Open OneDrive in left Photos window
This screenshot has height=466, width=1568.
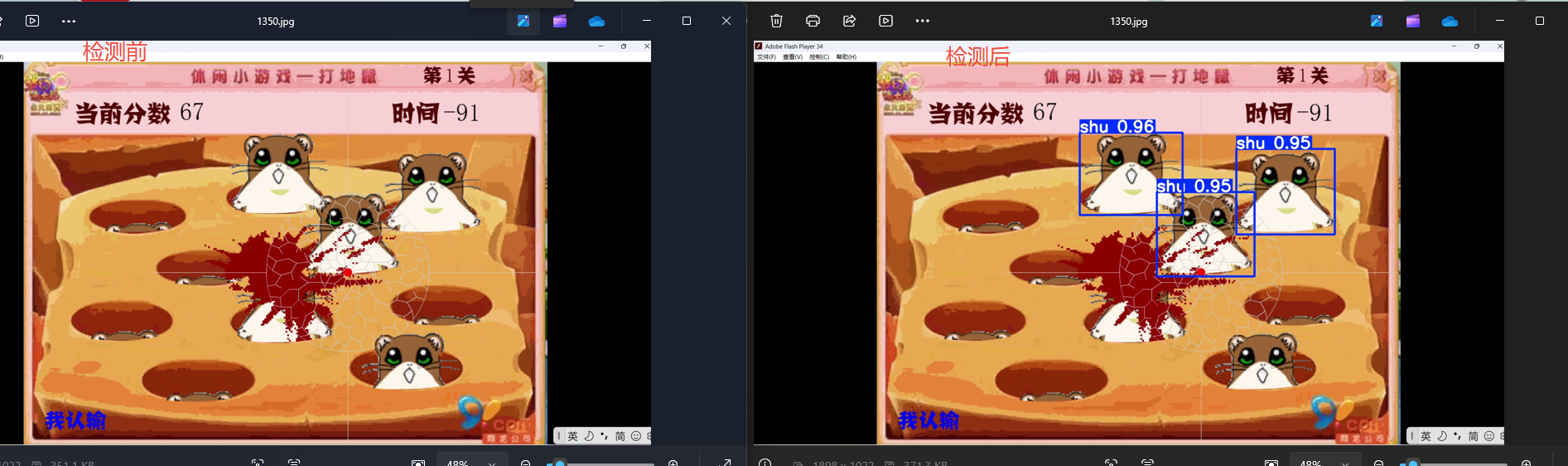click(x=596, y=21)
